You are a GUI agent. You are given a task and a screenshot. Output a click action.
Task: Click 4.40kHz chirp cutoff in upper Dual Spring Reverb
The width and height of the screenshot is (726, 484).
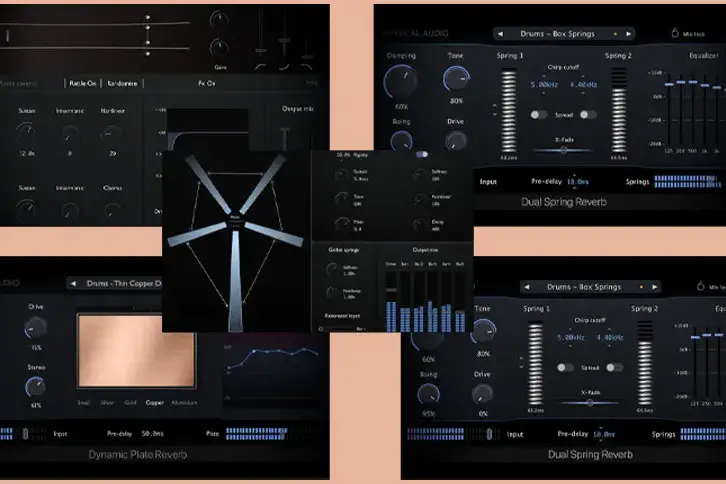point(583,85)
